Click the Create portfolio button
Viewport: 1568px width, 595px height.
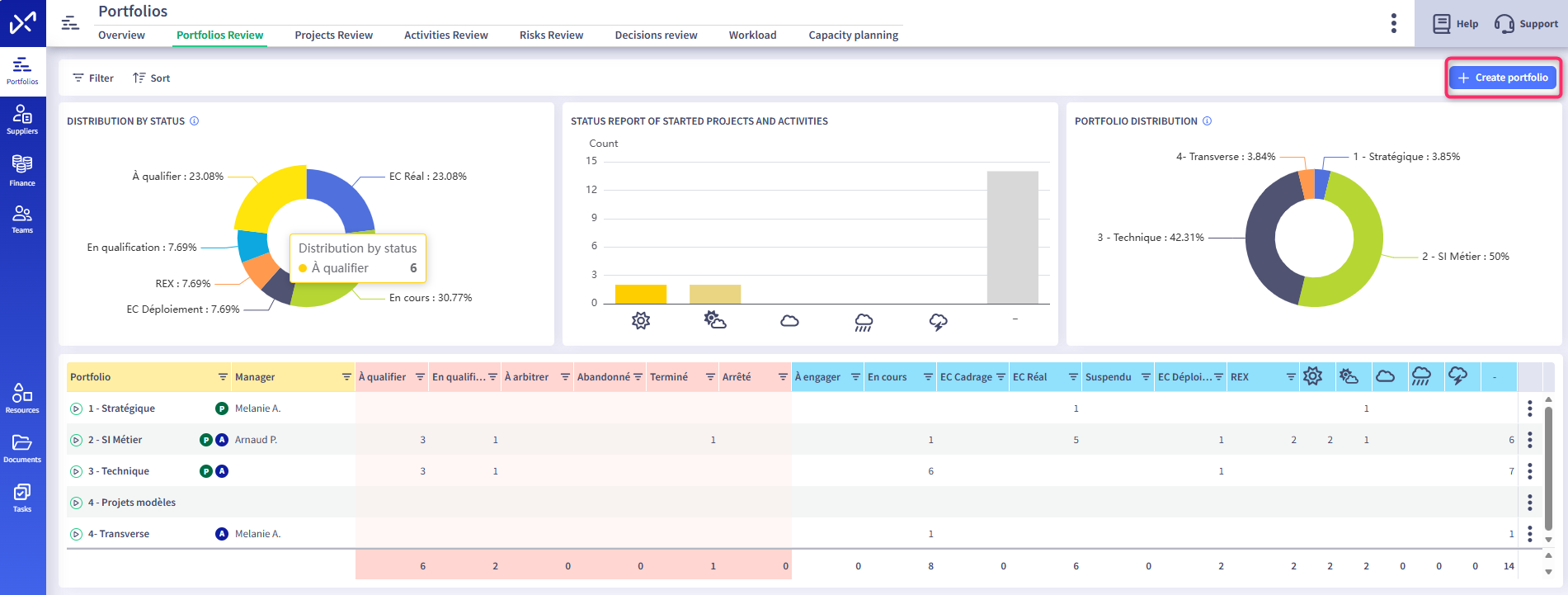pos(1503,78)
